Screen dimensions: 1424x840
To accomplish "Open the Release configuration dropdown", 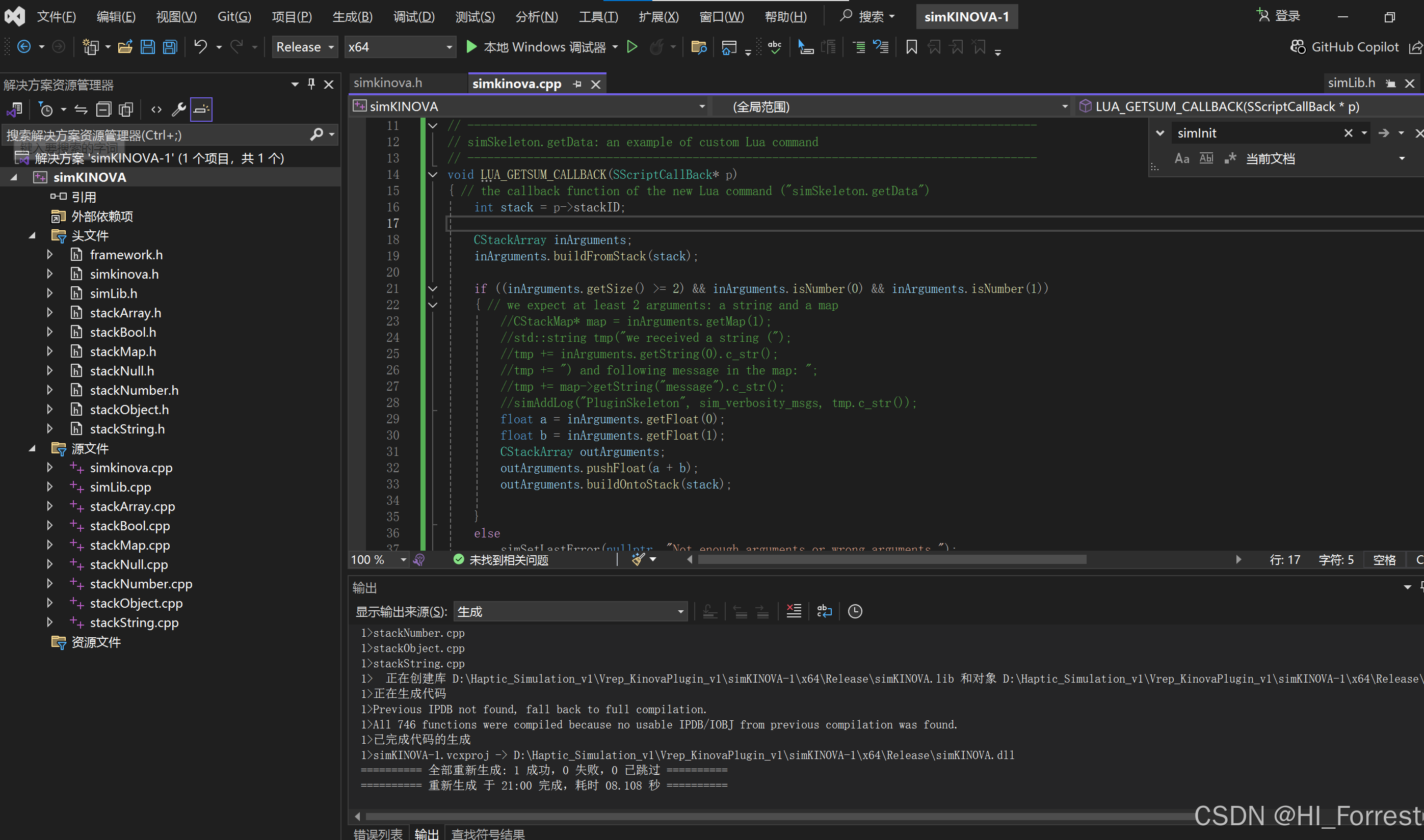I will point(305,47).
